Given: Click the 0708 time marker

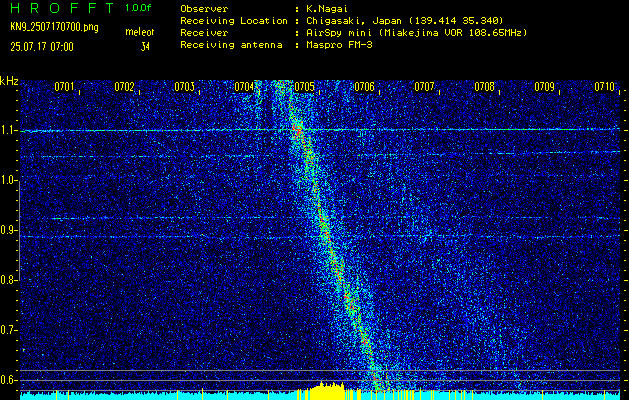Looking at the screenshot, I should [x=485, y=87].
